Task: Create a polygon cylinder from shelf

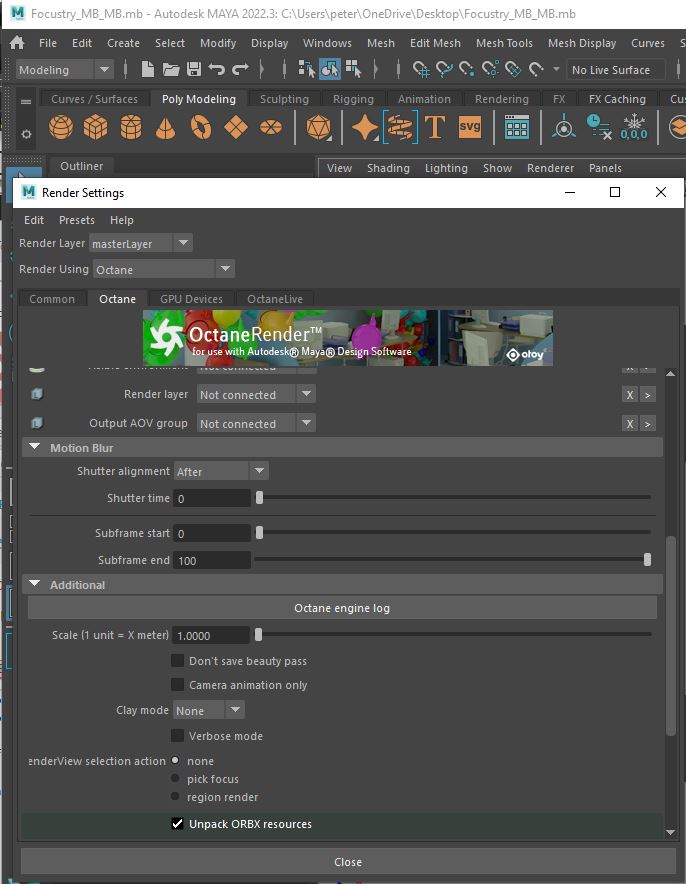Action: pos(131,127)
